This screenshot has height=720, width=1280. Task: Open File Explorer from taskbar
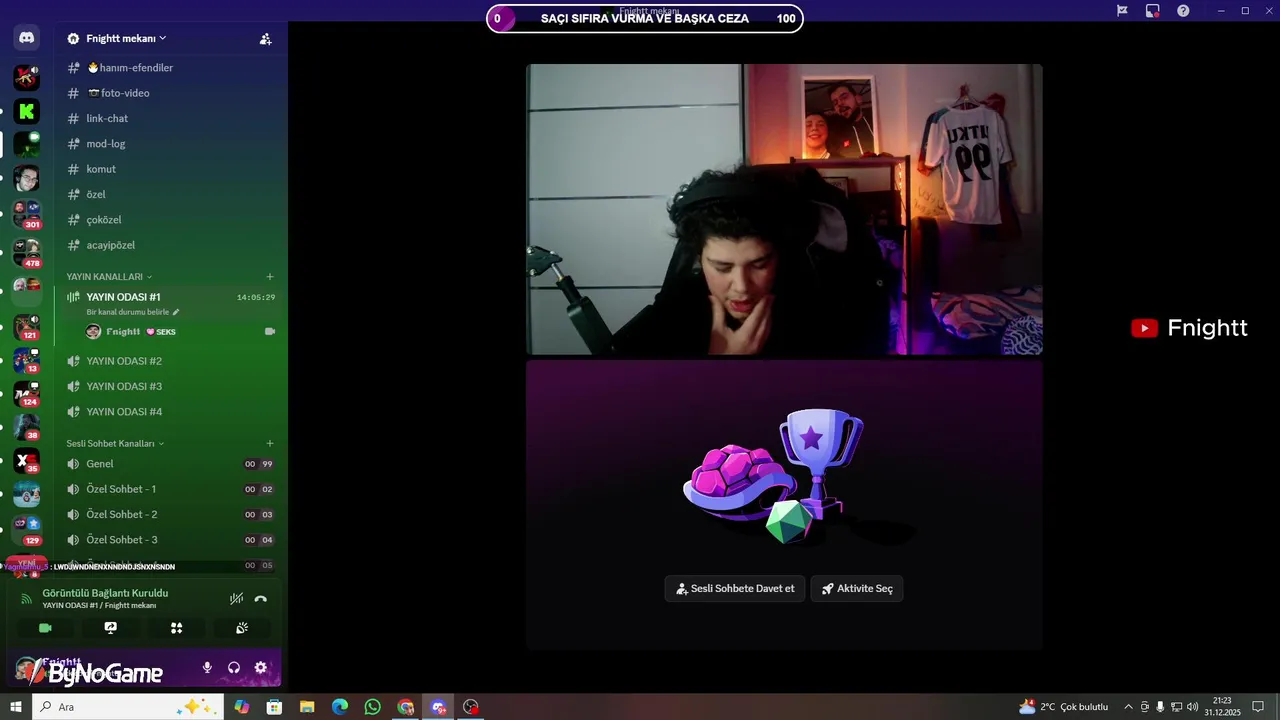point(307,707)
